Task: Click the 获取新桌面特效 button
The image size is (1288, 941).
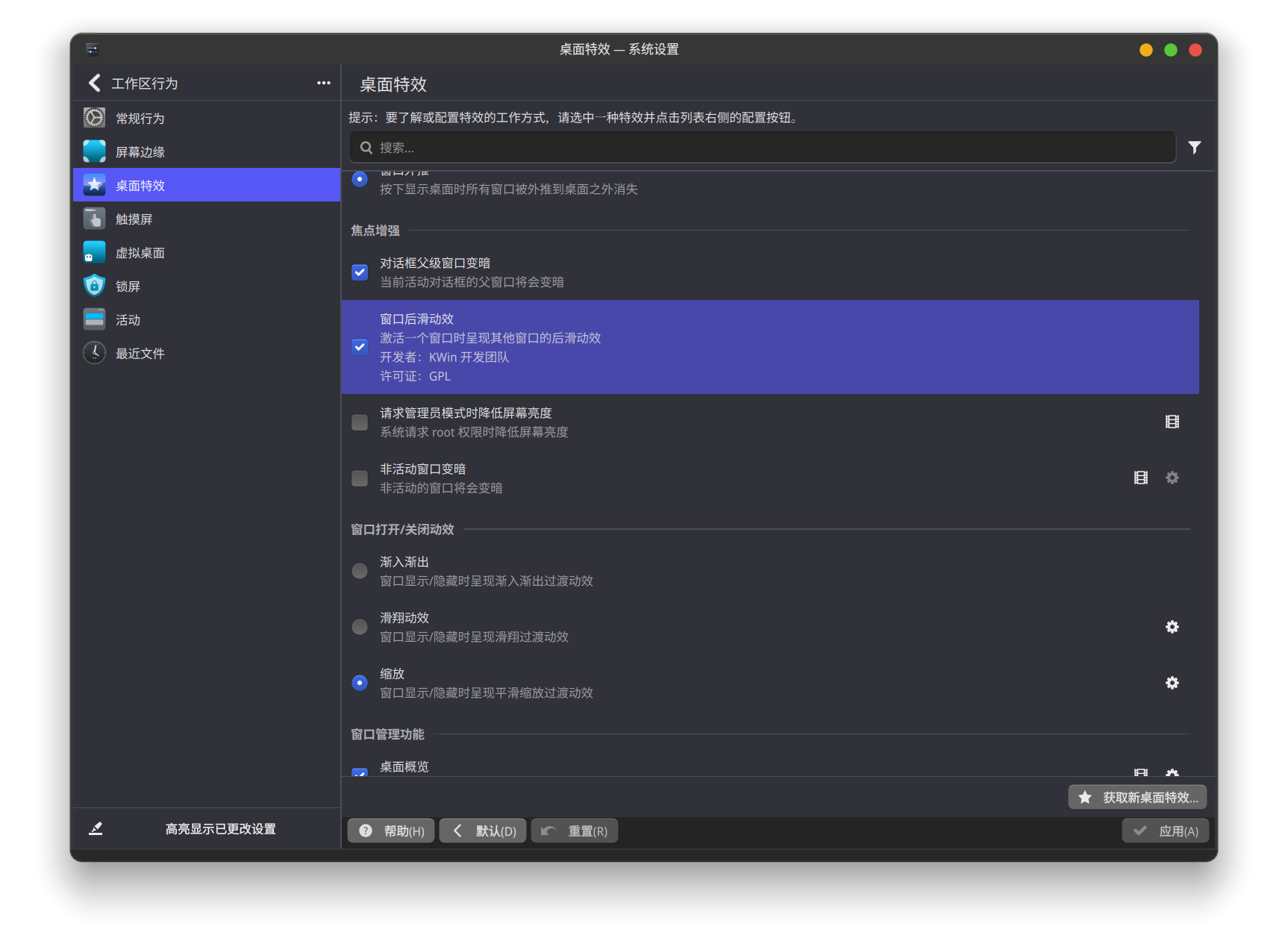Action: pyautogui.click(x=1137, y=797)
